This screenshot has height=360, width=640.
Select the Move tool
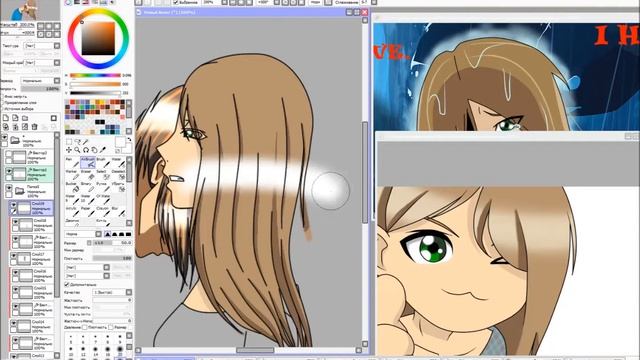point(69,150)
